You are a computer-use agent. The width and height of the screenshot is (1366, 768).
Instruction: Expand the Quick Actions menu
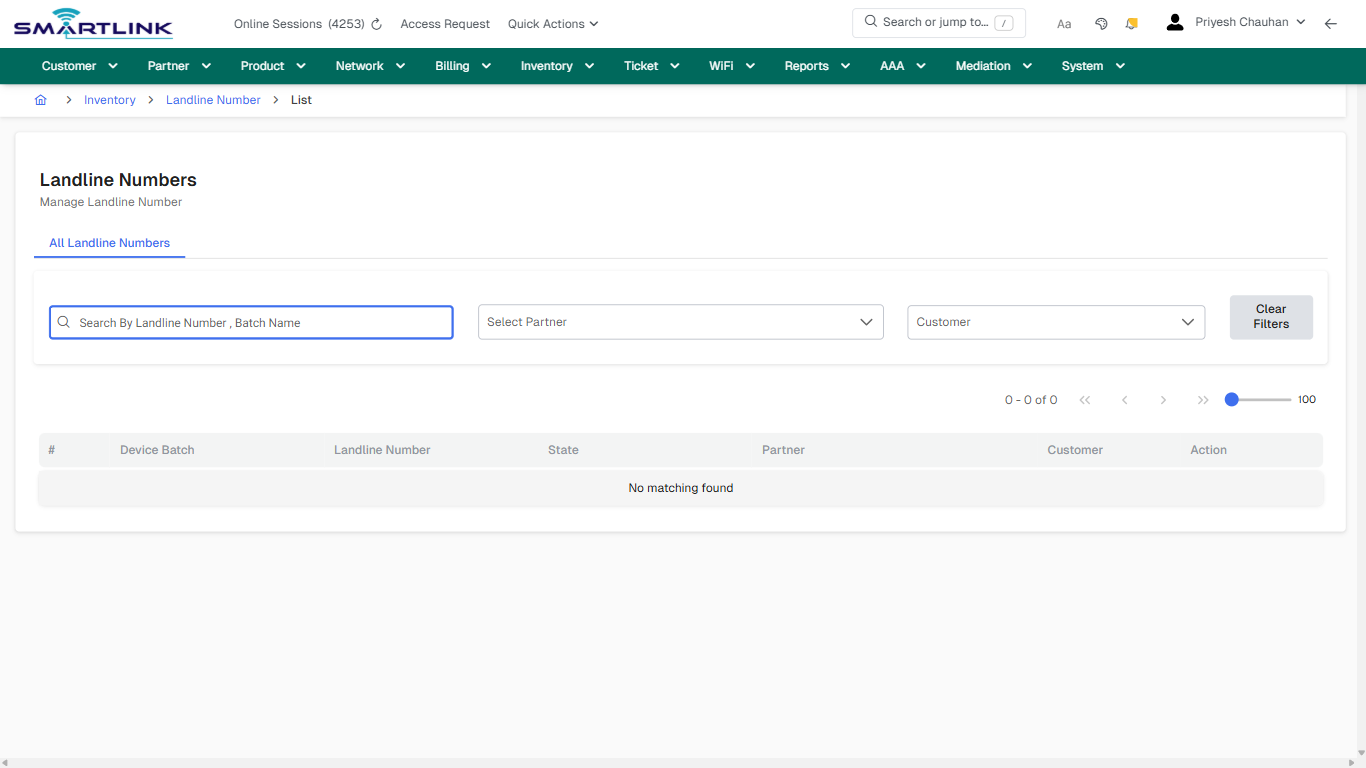point(552,23)
